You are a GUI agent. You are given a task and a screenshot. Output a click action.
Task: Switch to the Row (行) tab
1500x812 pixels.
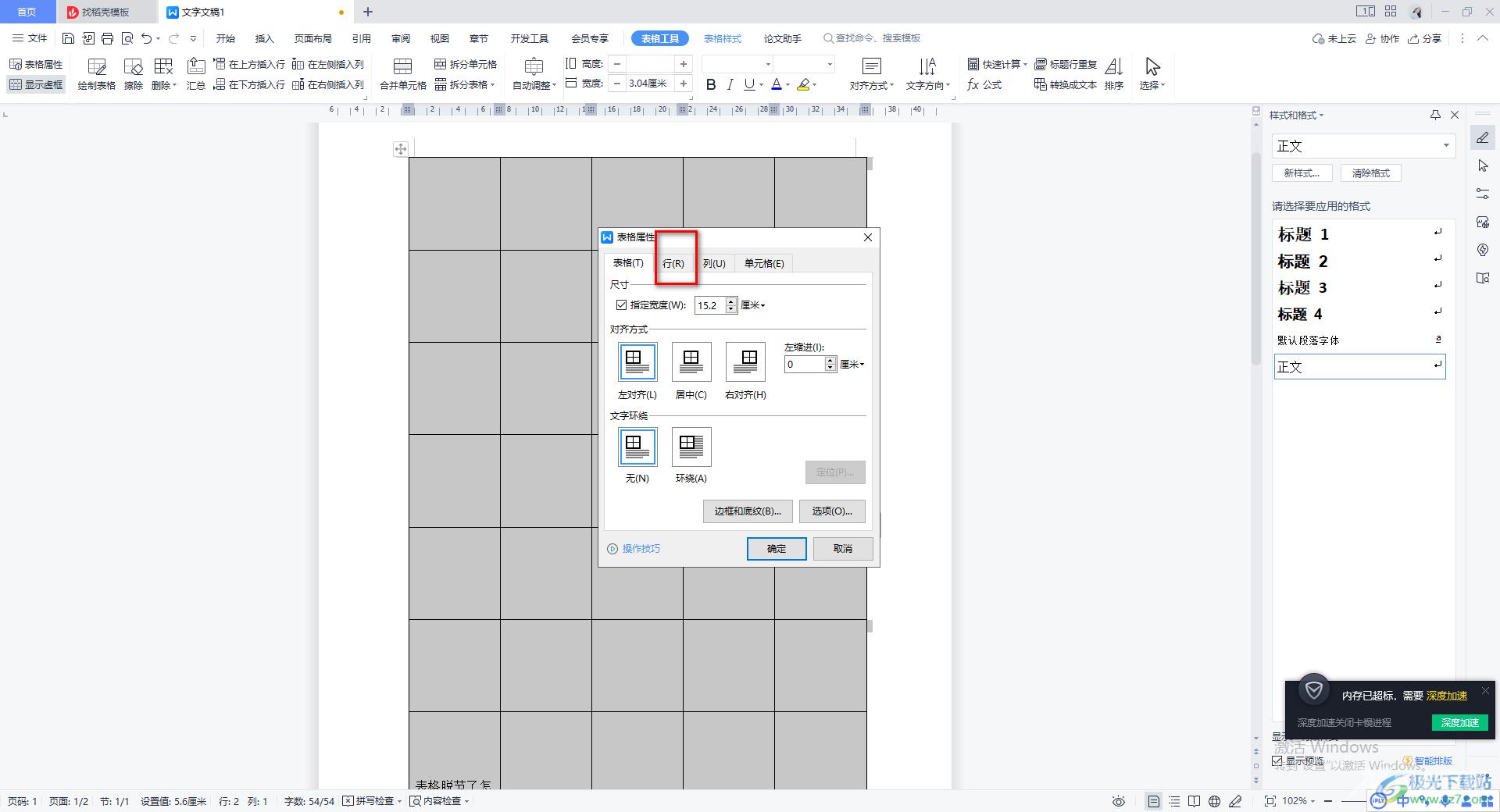coord(673,263)
